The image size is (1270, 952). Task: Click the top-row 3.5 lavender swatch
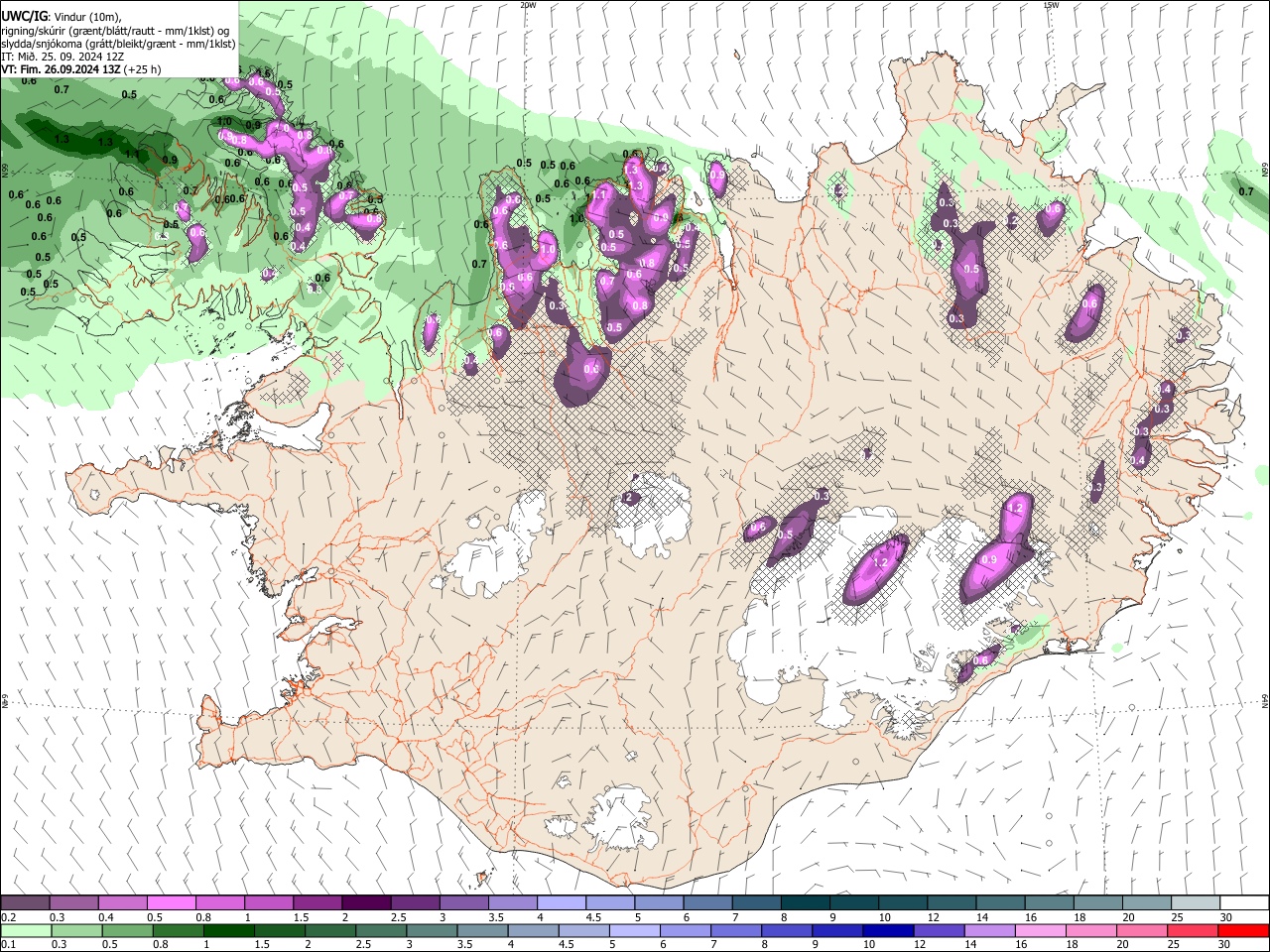coord(512,903)
